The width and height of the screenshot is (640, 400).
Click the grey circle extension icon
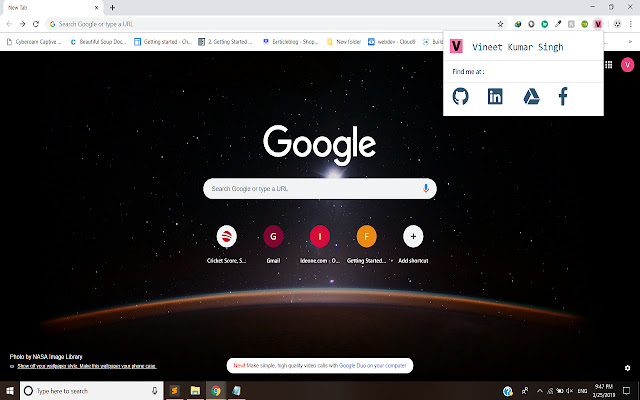coord(531,24)
